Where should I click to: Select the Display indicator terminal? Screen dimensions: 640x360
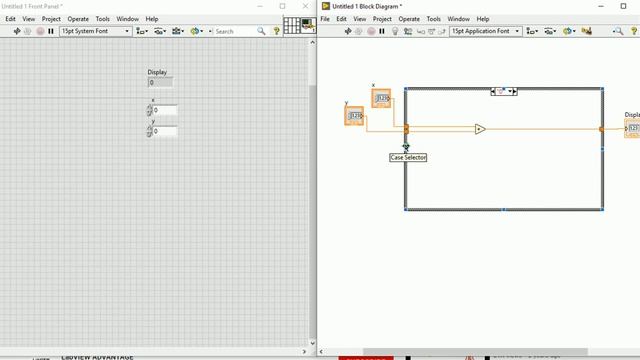pos(632,128)
